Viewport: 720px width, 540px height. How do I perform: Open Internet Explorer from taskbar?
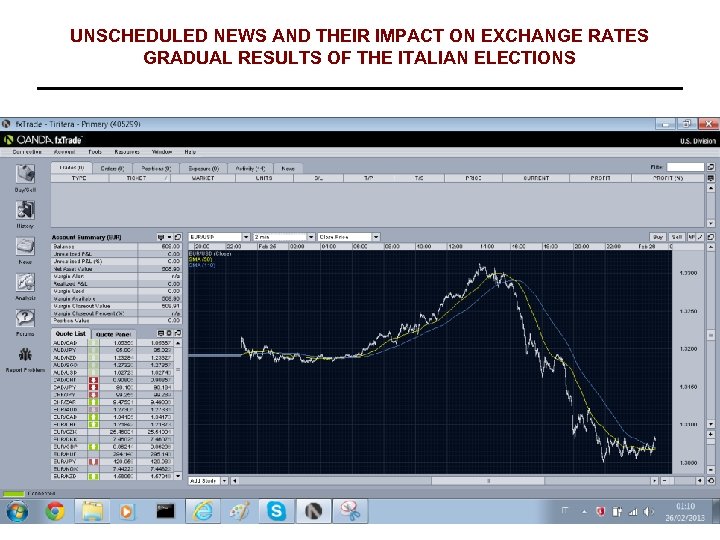coord(202,511)
